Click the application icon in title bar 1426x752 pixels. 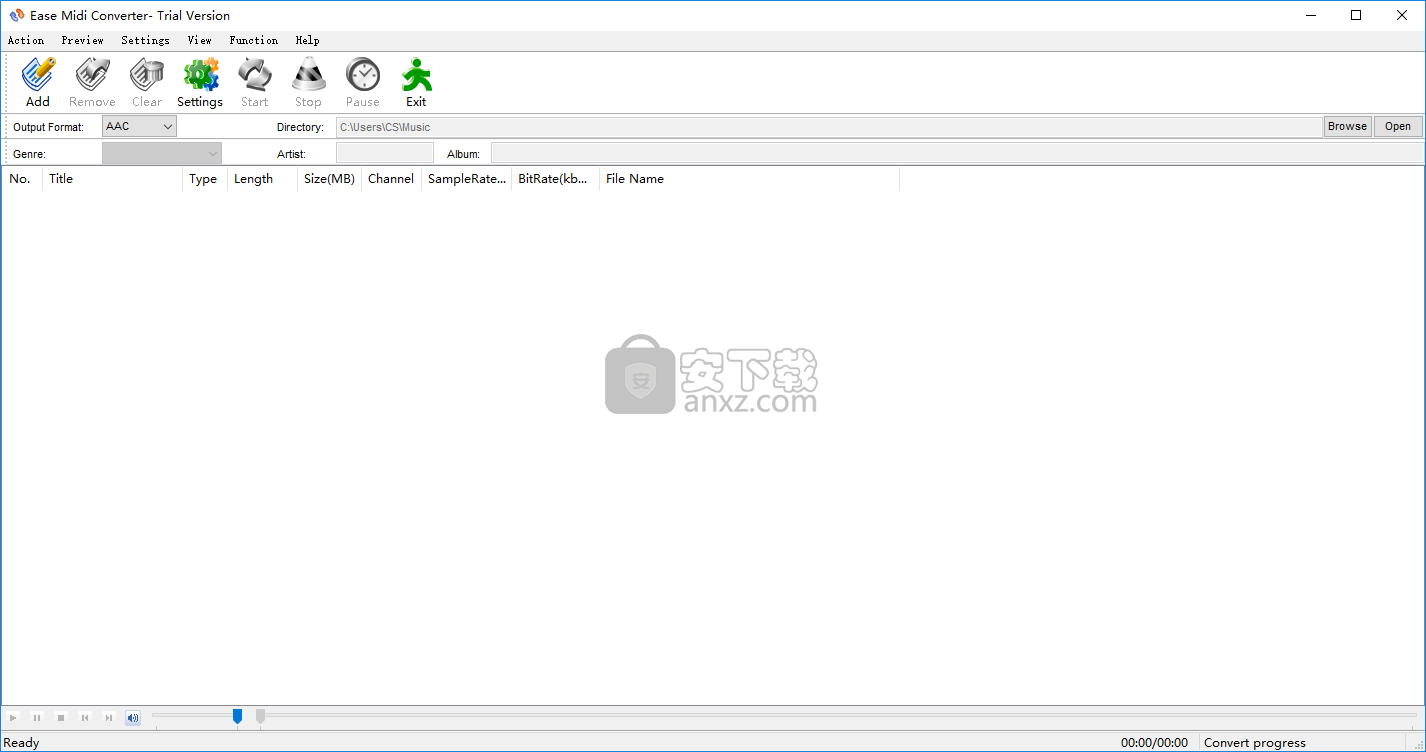pyautogui.click(x=16, y=15)
